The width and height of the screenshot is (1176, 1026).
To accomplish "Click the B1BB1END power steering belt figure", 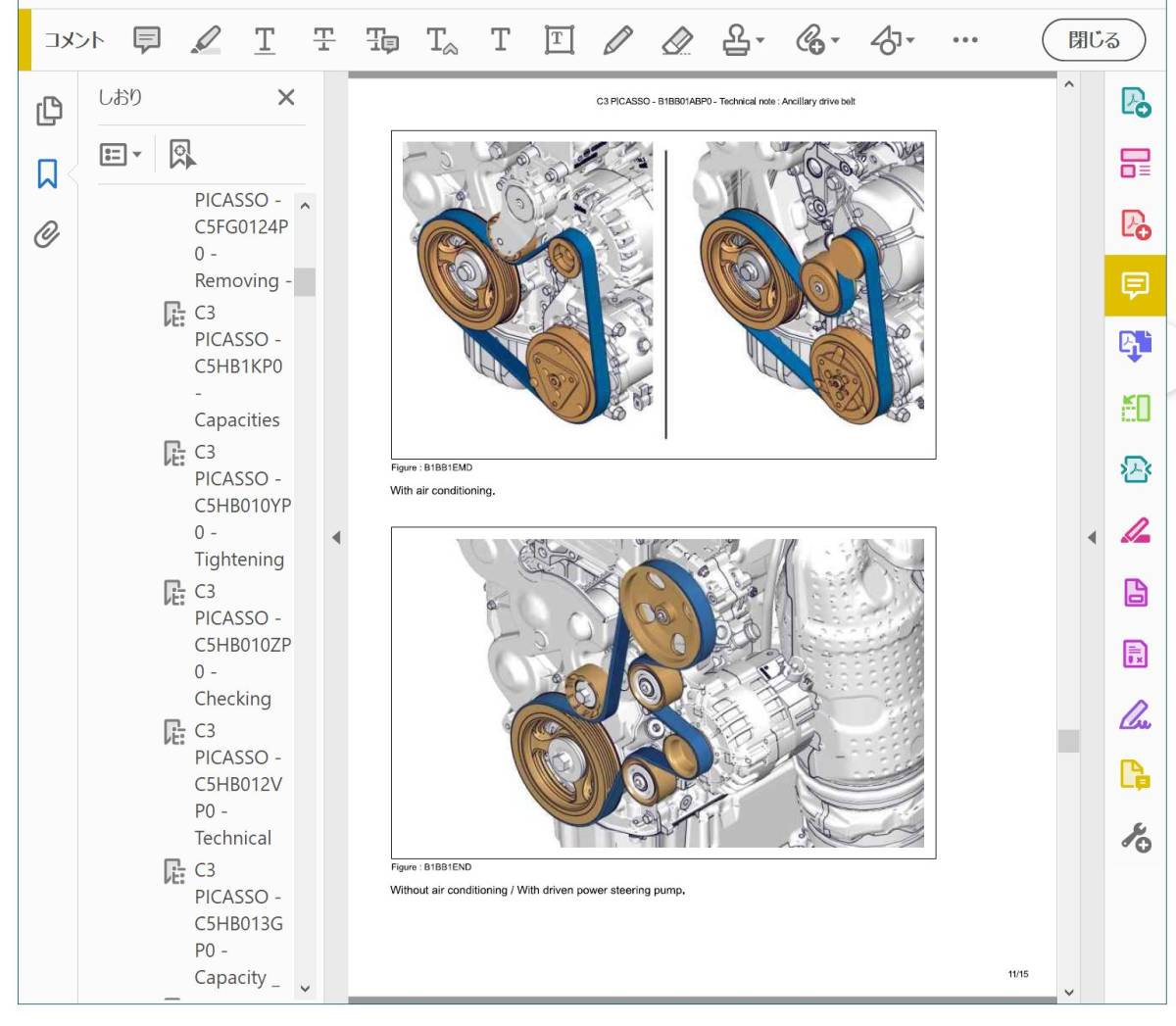I will pos(663,693).
